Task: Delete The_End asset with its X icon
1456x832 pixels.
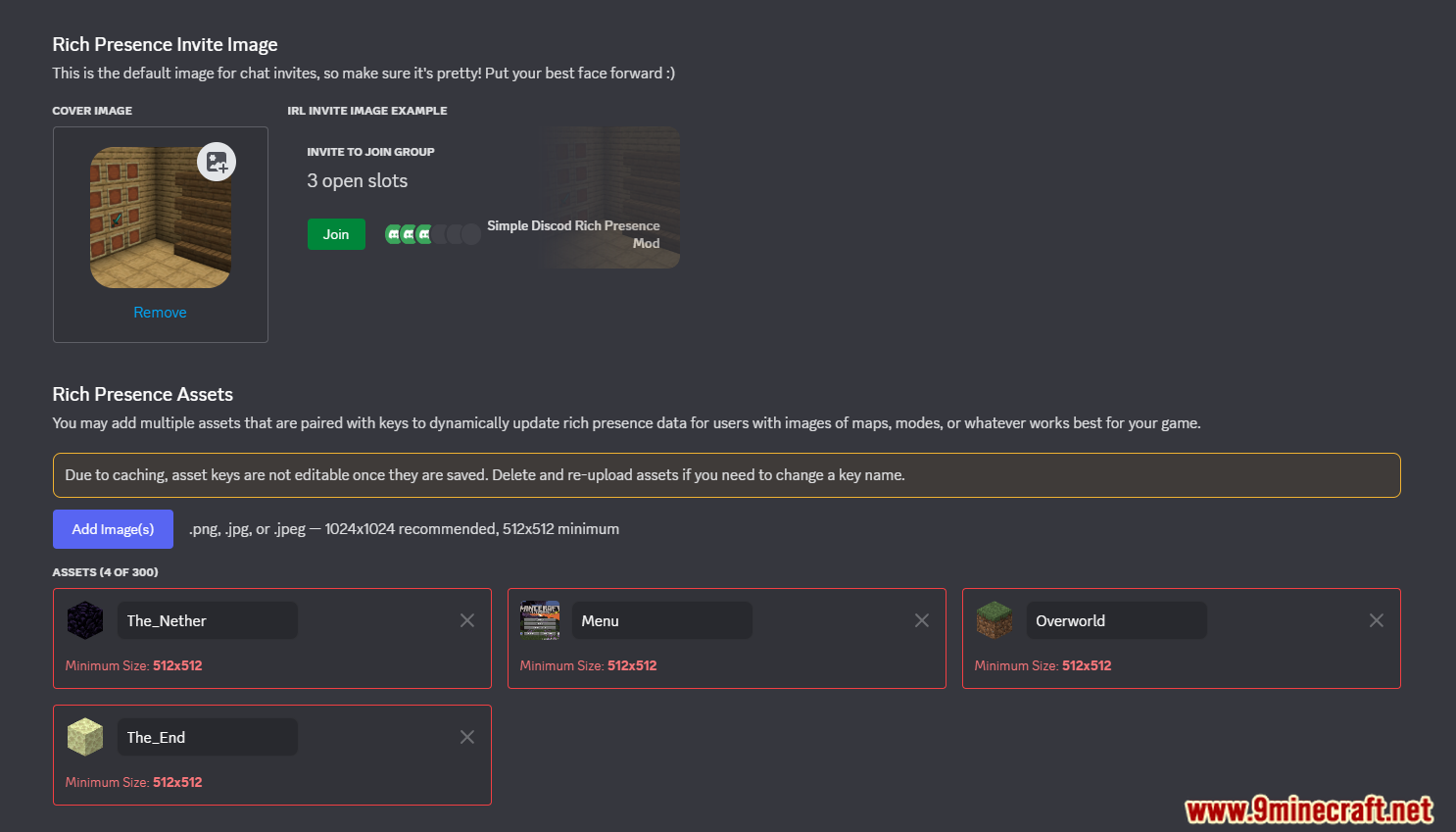Action: [x=467, y=737]
